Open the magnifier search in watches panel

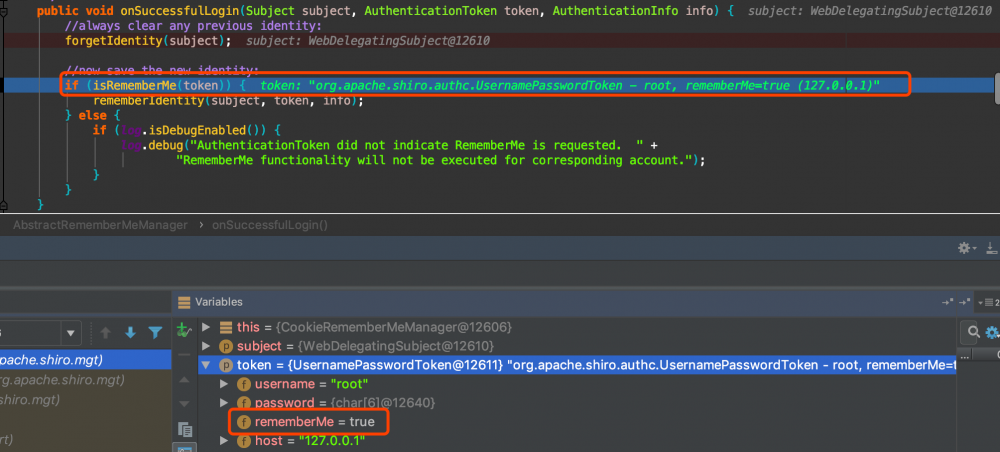coord(973,332)
